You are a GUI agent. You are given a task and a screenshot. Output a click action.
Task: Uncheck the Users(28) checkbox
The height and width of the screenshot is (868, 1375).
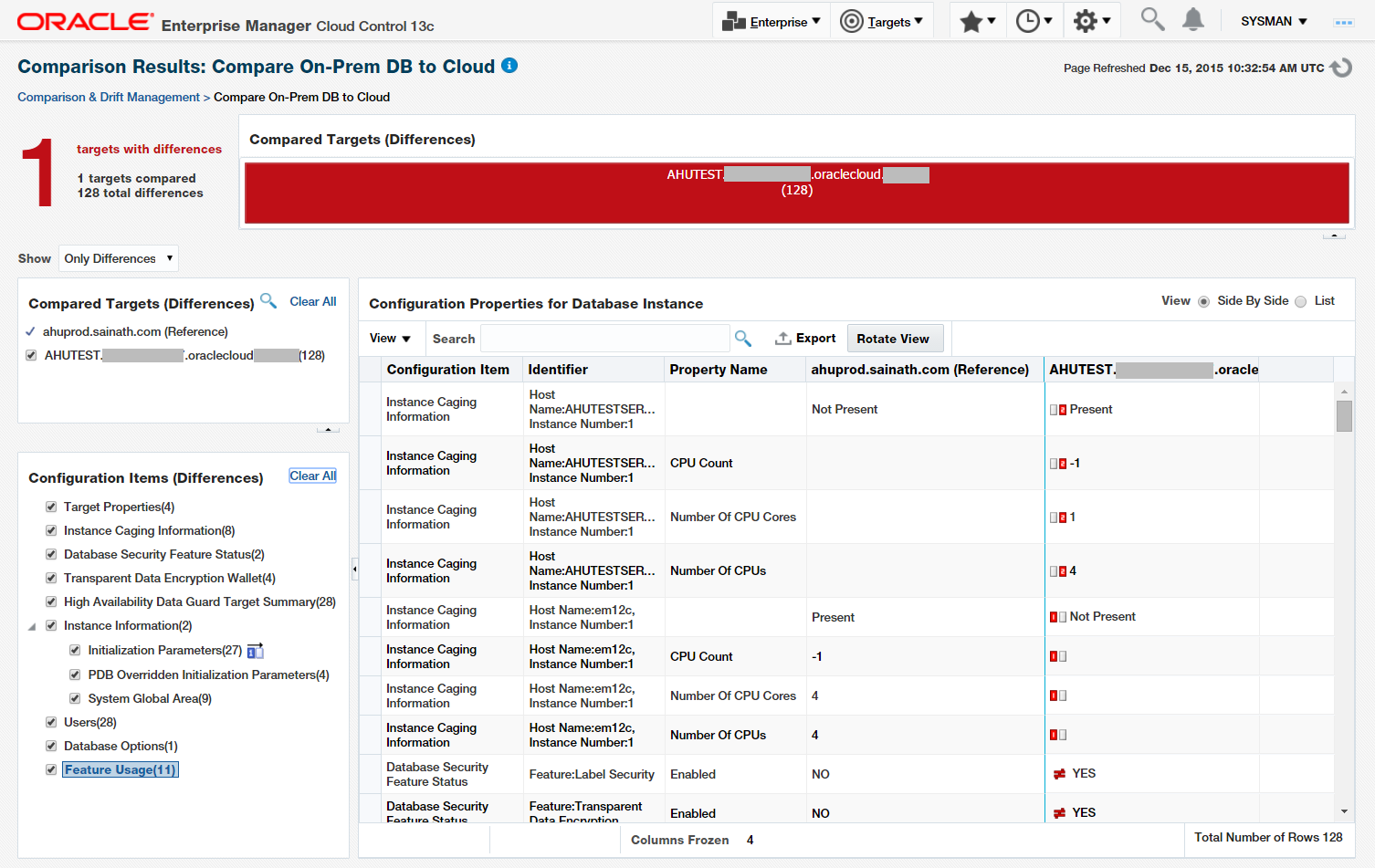pyautogui.click(x=51, y=723)
